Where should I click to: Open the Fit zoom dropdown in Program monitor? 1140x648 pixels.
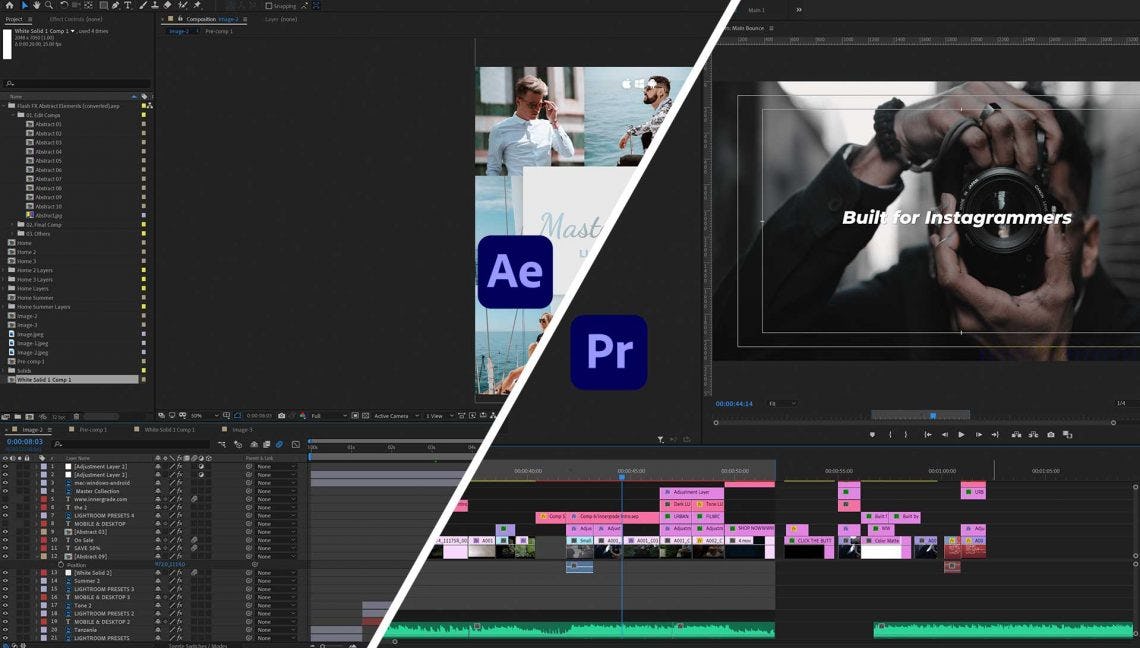(781, 404)
